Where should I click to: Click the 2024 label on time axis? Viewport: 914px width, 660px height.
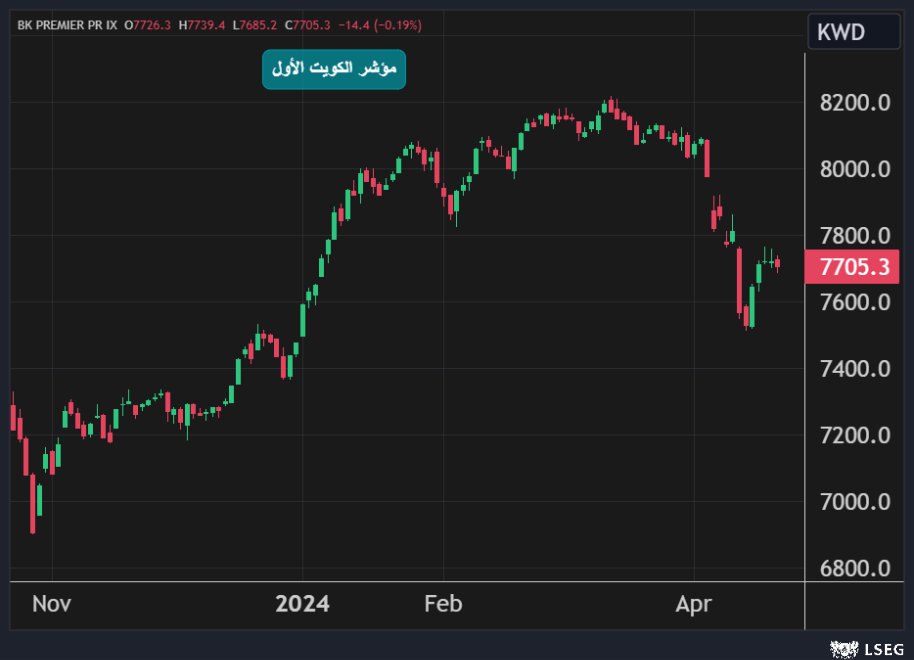pyautogui.click(x=302, y=604)
